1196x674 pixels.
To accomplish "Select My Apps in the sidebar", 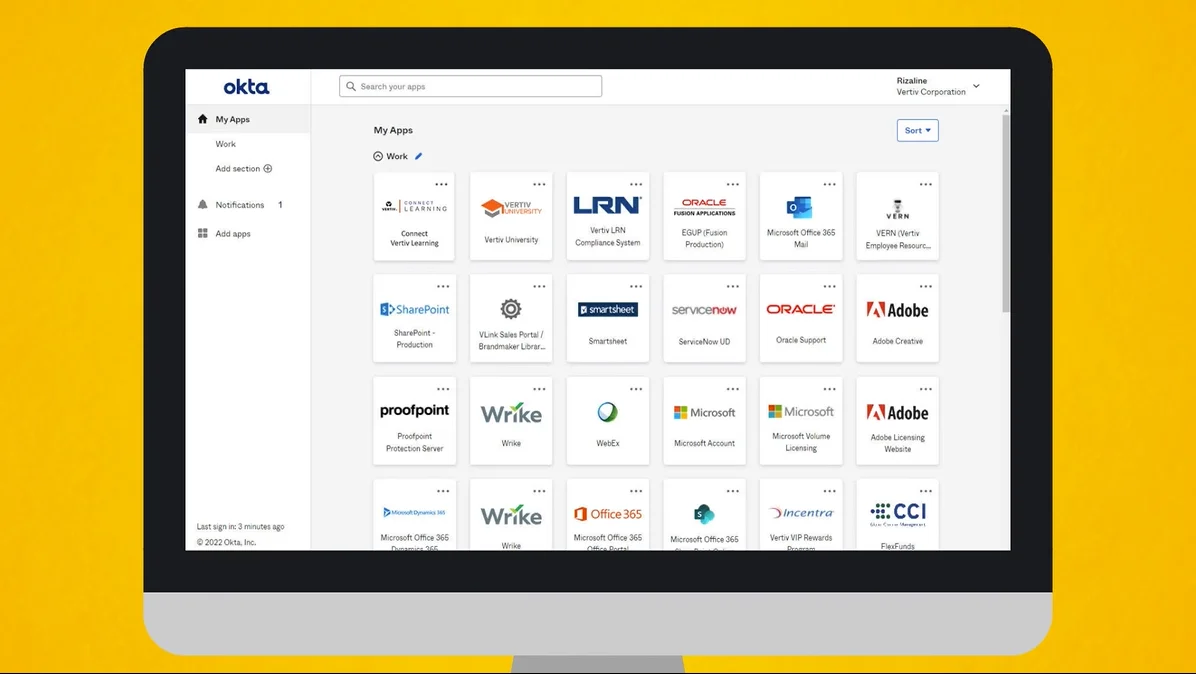I will click(248, 119).
